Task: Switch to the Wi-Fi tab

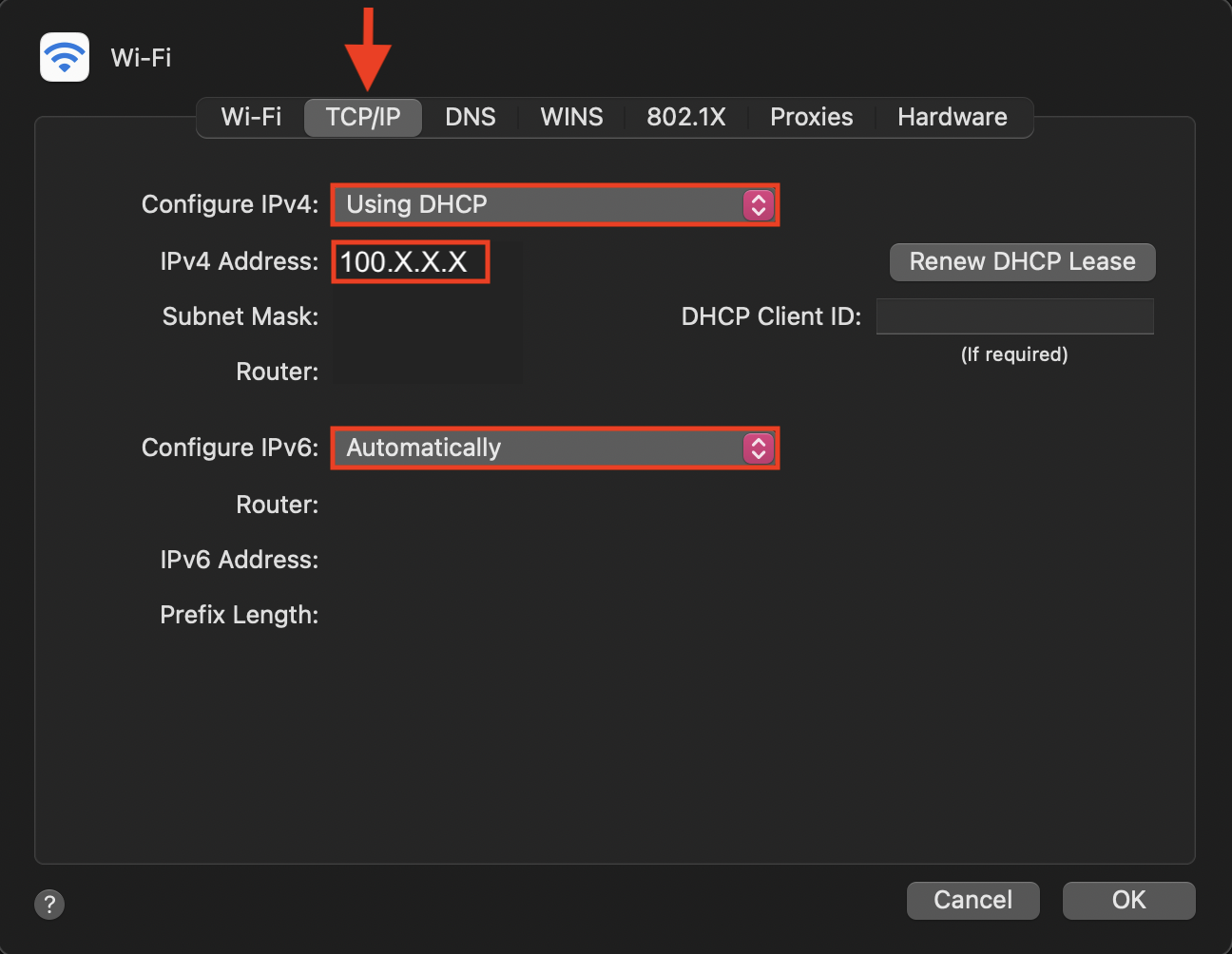Action: click(251, 118)
